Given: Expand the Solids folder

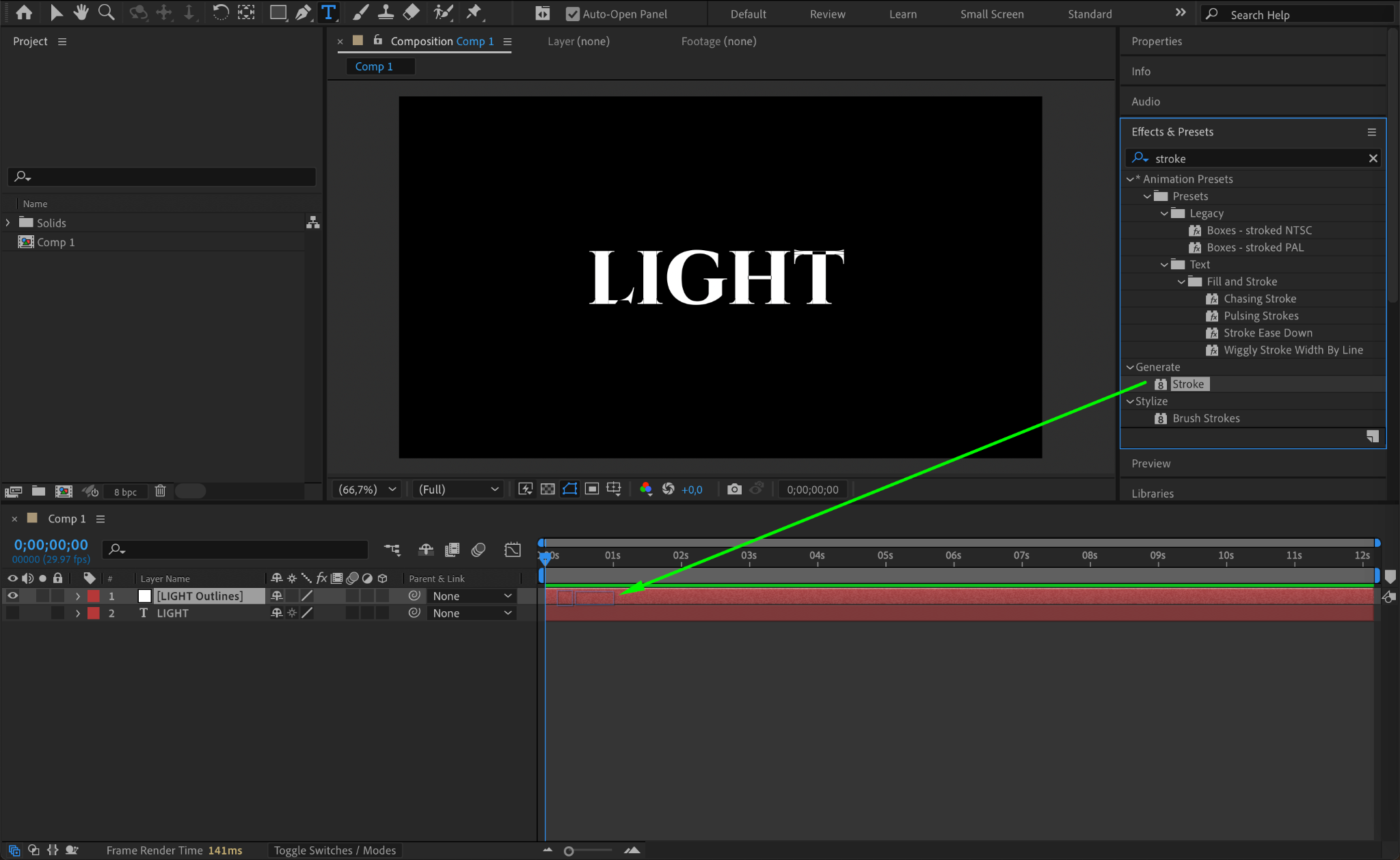Looking at the screenshot, I should pos(8,223).
